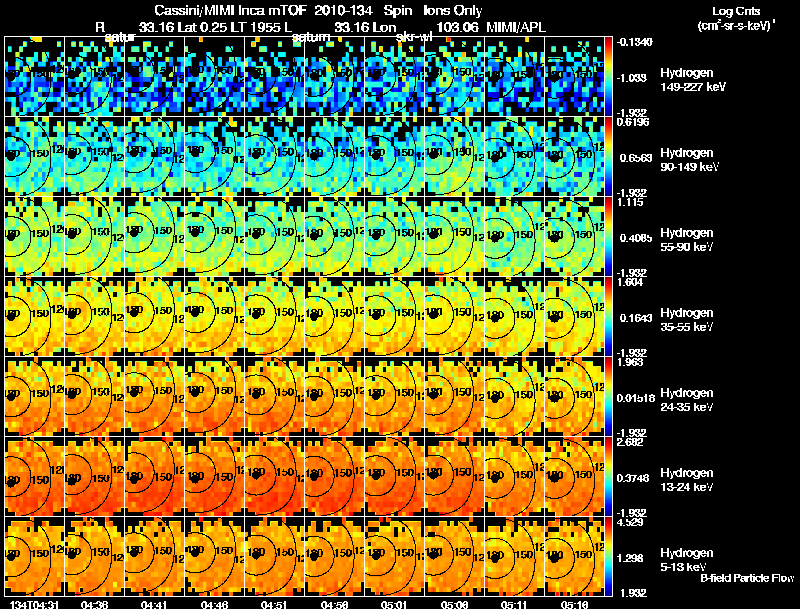
Task: Click the color bar beside Hydrogen 13-24 keV
Action: coord(608,477)
